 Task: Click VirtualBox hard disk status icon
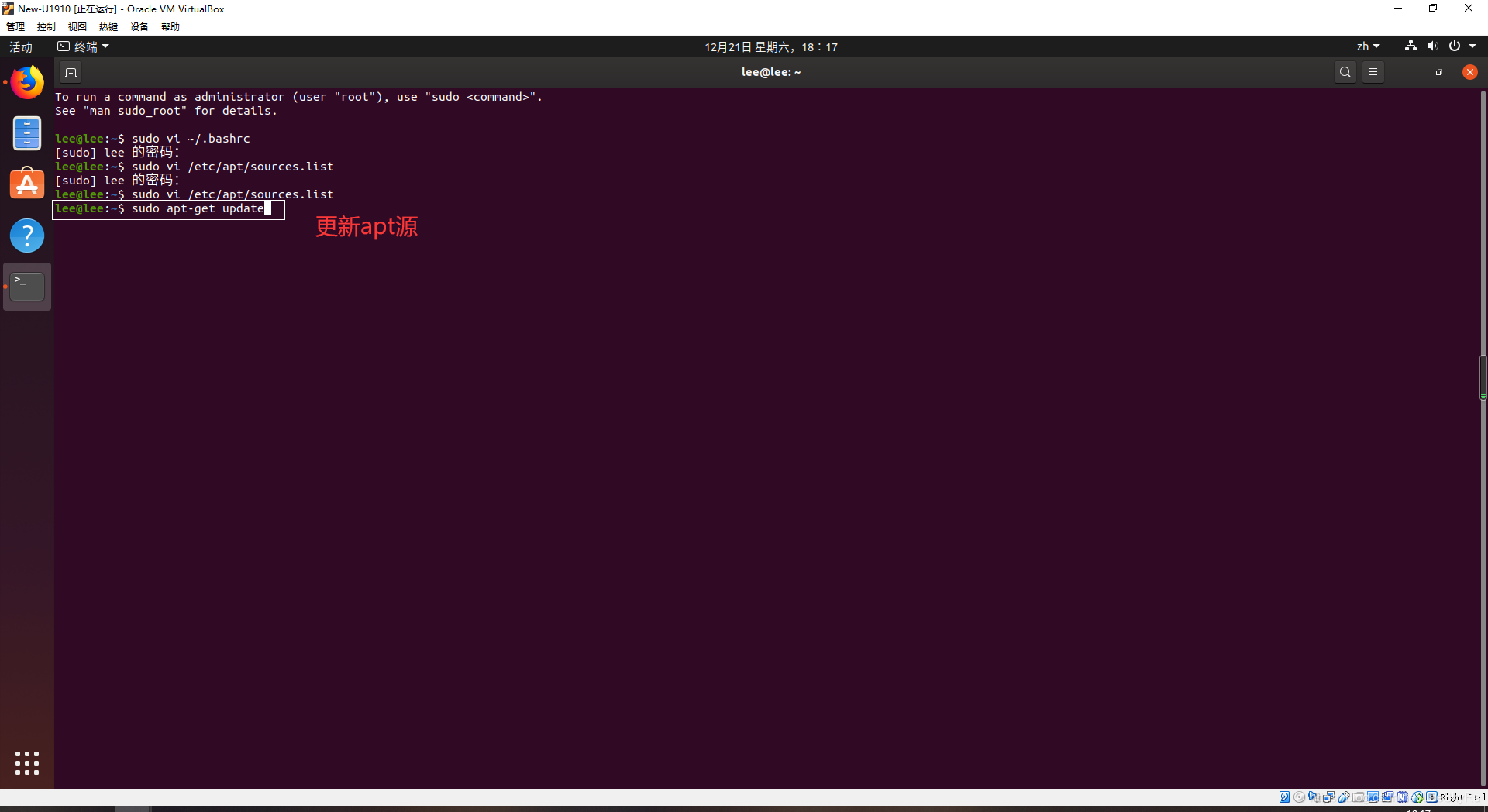pyautogui.click(x=1284, y=797)
